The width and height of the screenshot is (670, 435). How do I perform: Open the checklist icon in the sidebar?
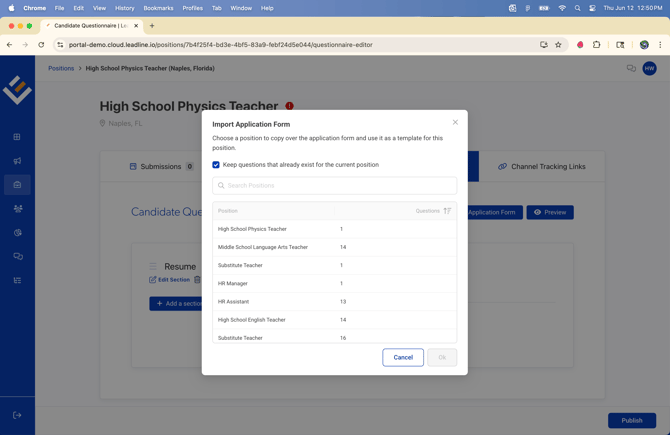click(17, 281)
